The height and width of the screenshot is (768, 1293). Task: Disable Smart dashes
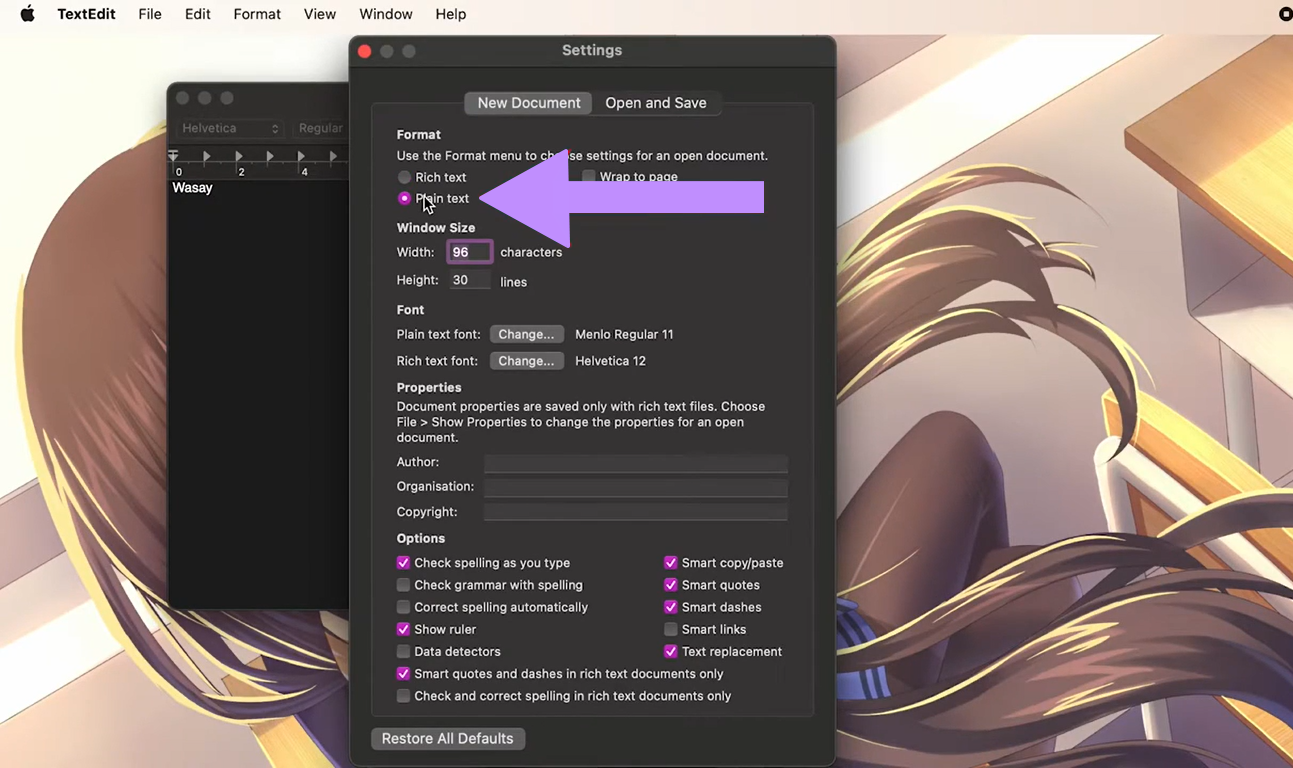pos(670,607)
